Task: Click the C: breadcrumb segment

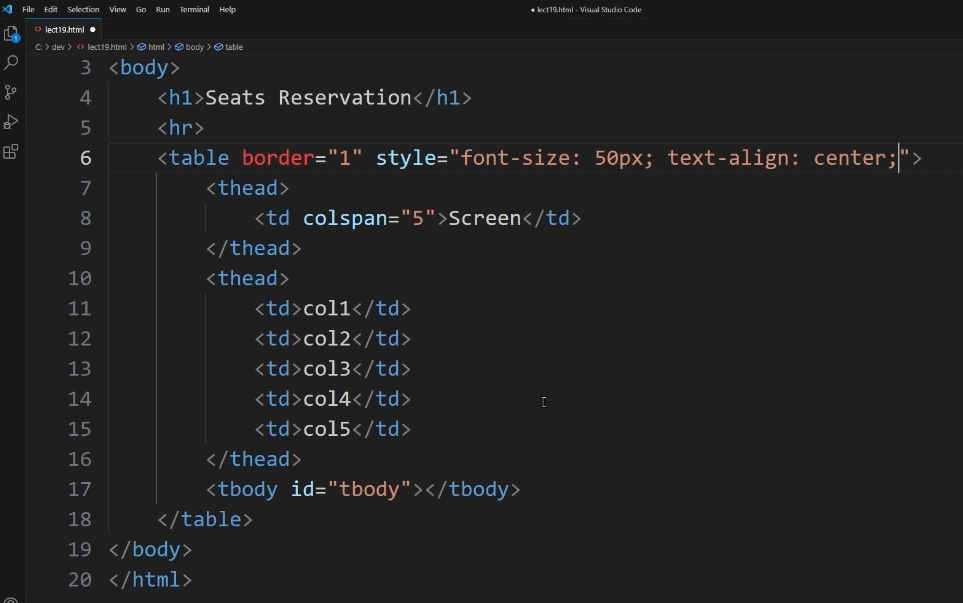Action: click(39, 47)
